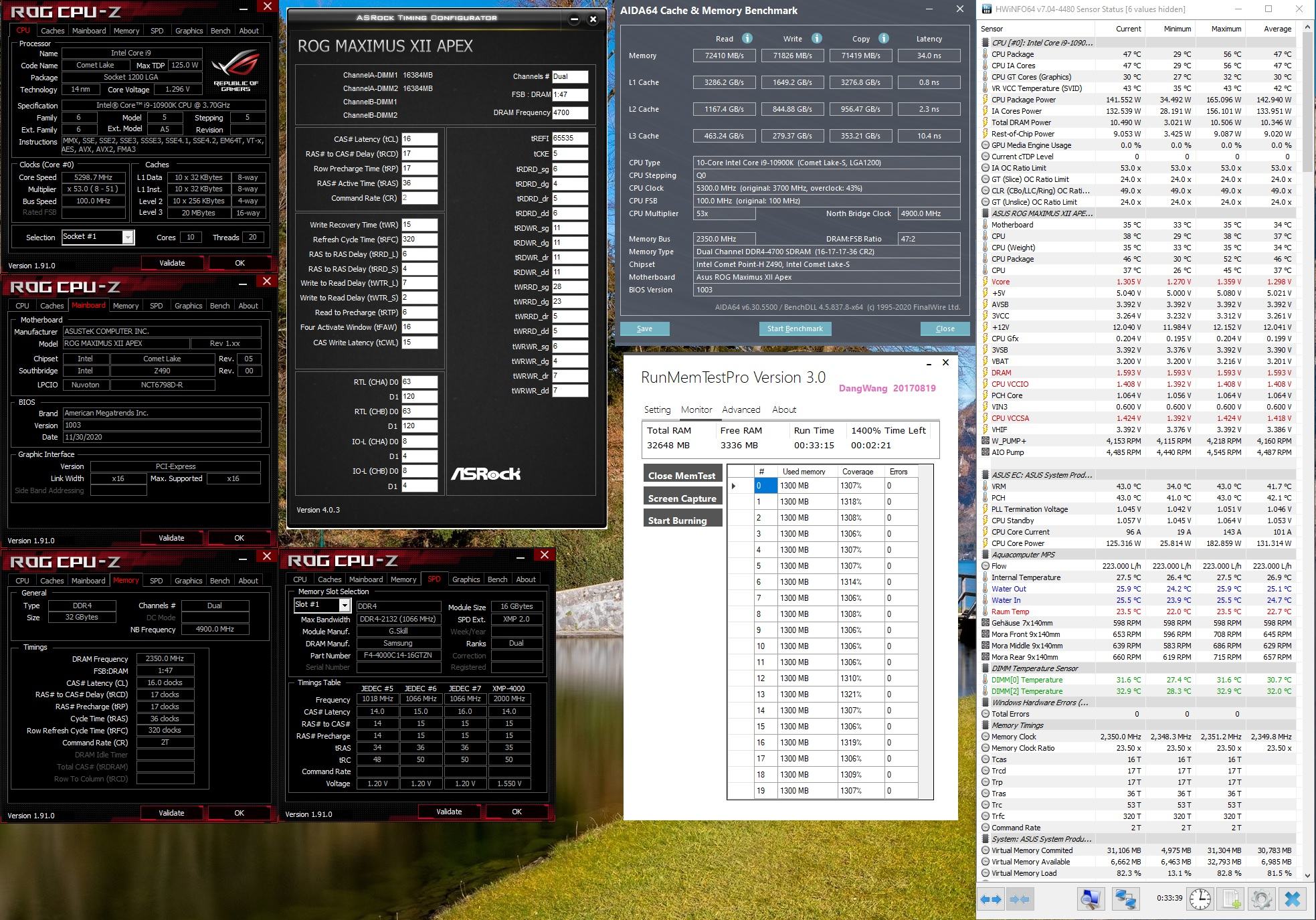Reset sensor values with the clock icon
Image resolution: width=1316 pixels, height=920 pixels.
pos(1200,899)
